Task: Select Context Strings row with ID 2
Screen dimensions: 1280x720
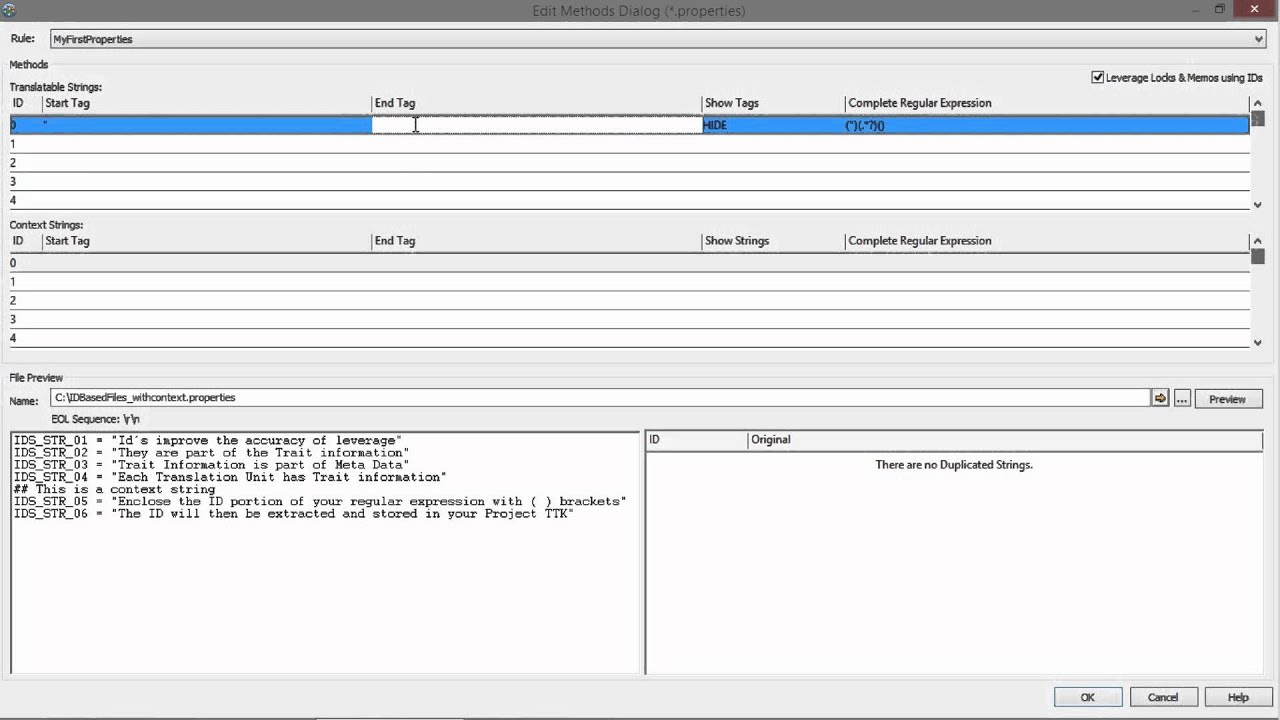Action: tap(629, 301)
